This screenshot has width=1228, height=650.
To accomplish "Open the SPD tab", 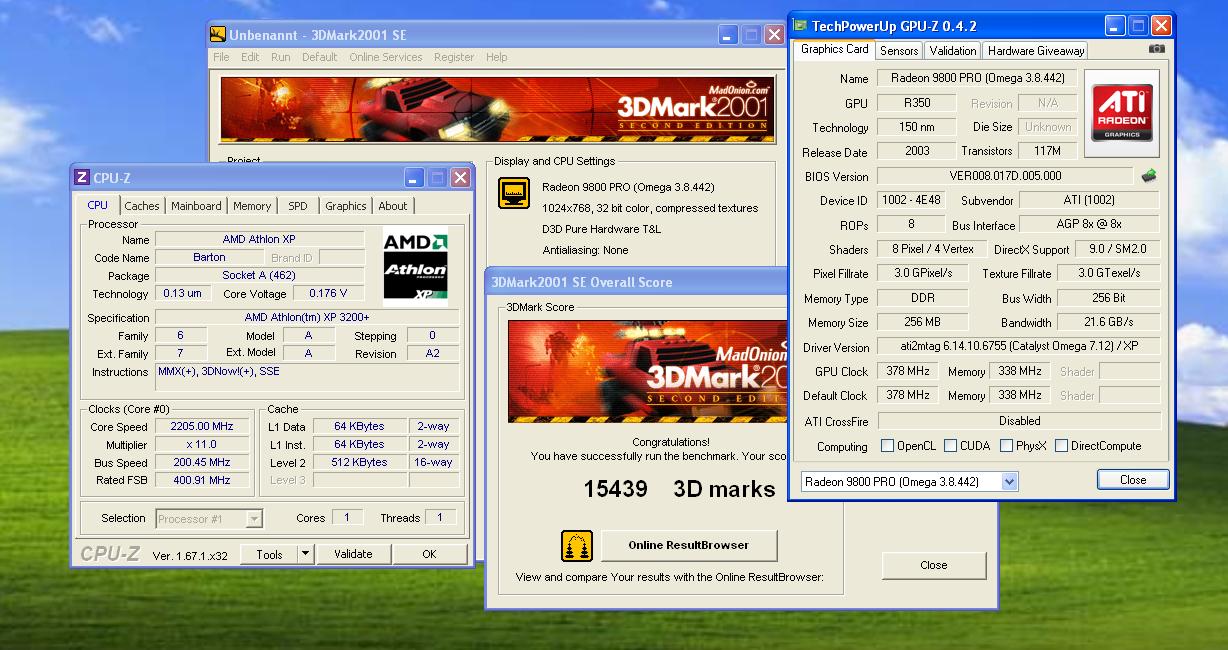I will (298, 206).
